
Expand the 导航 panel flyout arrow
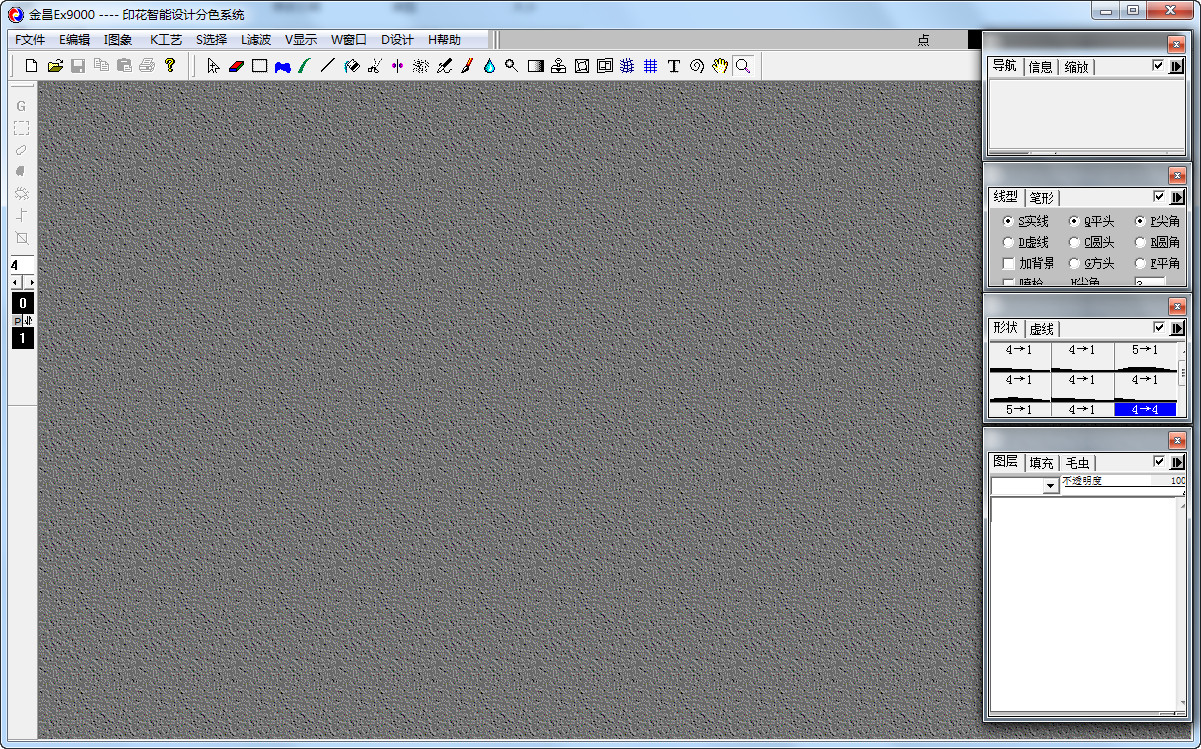[x=1176, y=66]
